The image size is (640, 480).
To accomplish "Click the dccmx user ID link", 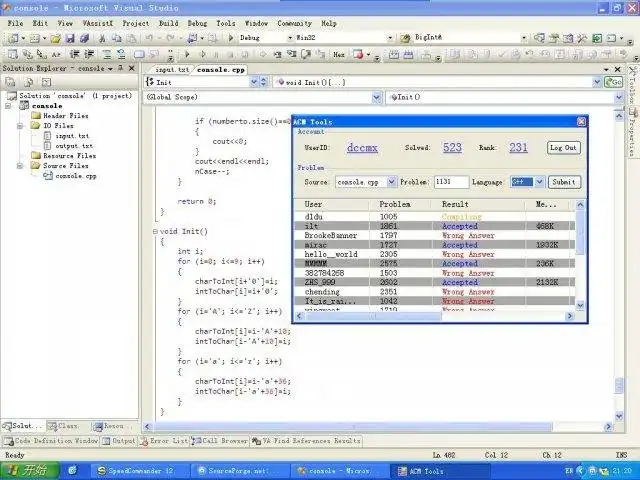I will 362,147.
